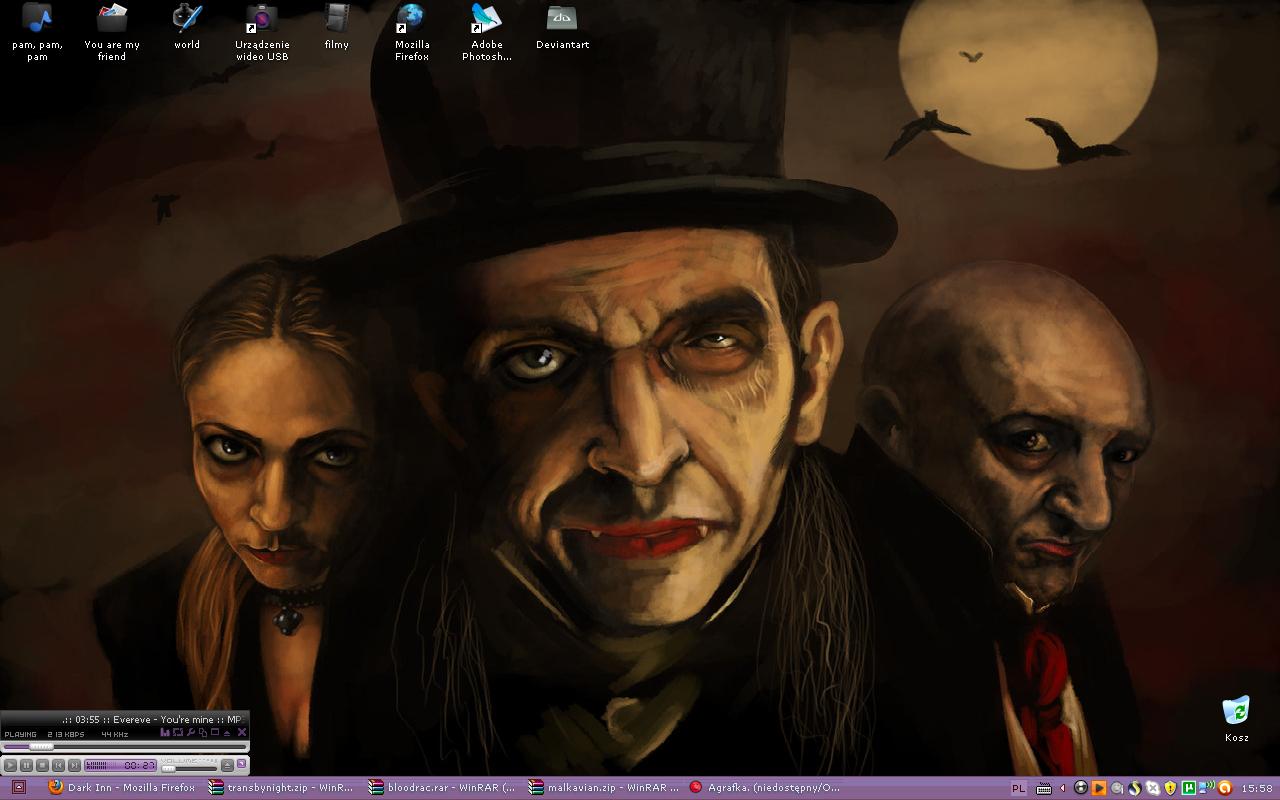1280x800 pixels.
Task: Click the round grey disc tray icon
Action: coord(1081,788)
